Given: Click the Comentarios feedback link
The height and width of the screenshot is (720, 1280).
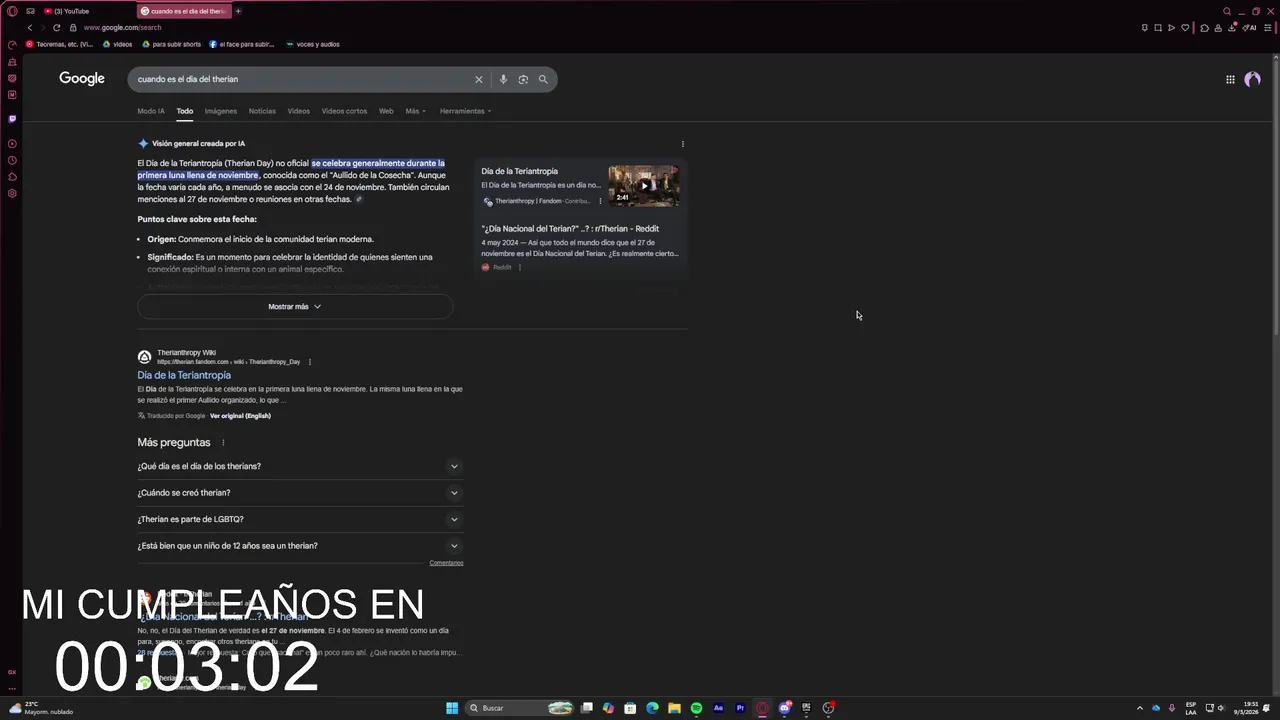Looking at the screenshot, I should point(446,563).
